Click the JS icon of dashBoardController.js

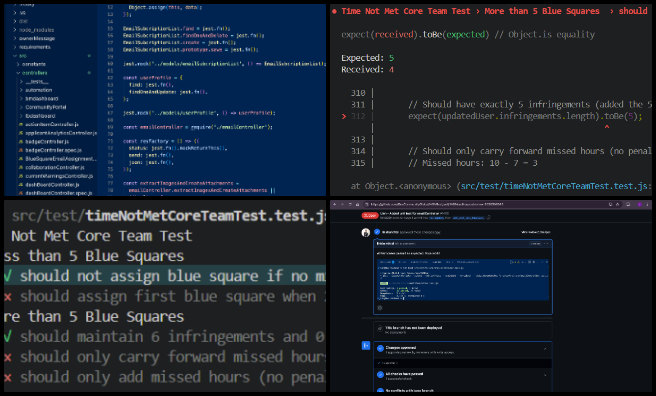(x=20, y=184)
